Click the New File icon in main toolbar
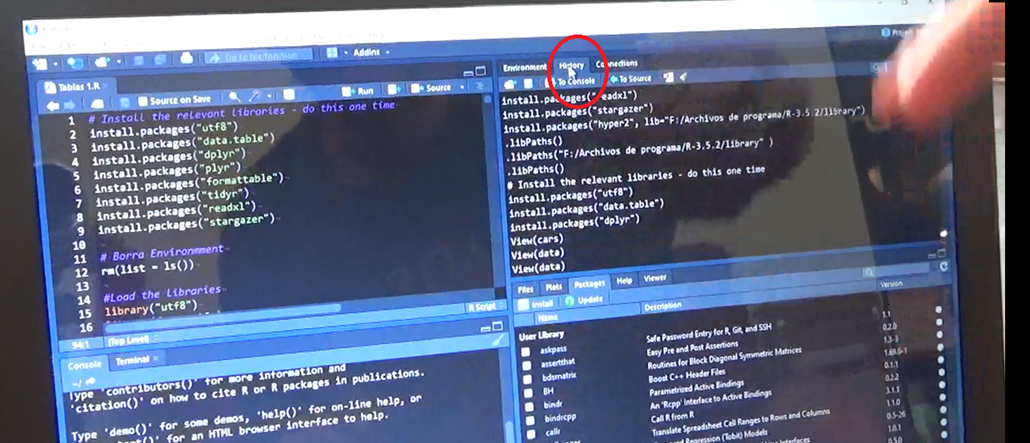 pos(40,64)
